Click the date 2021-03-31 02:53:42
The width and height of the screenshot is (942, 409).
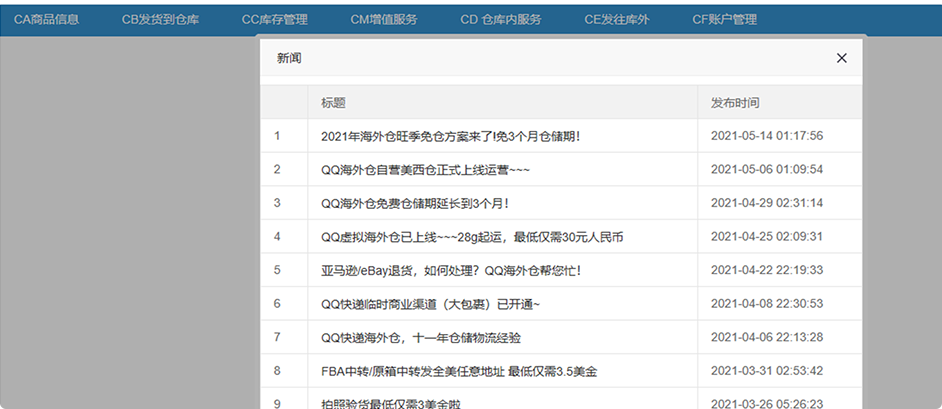point(767,371)
